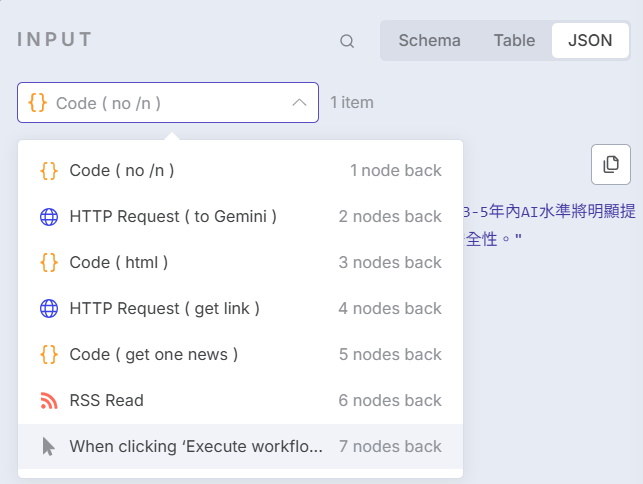Switch to Table view
The image size is (643, 484).
click(514, 41)
